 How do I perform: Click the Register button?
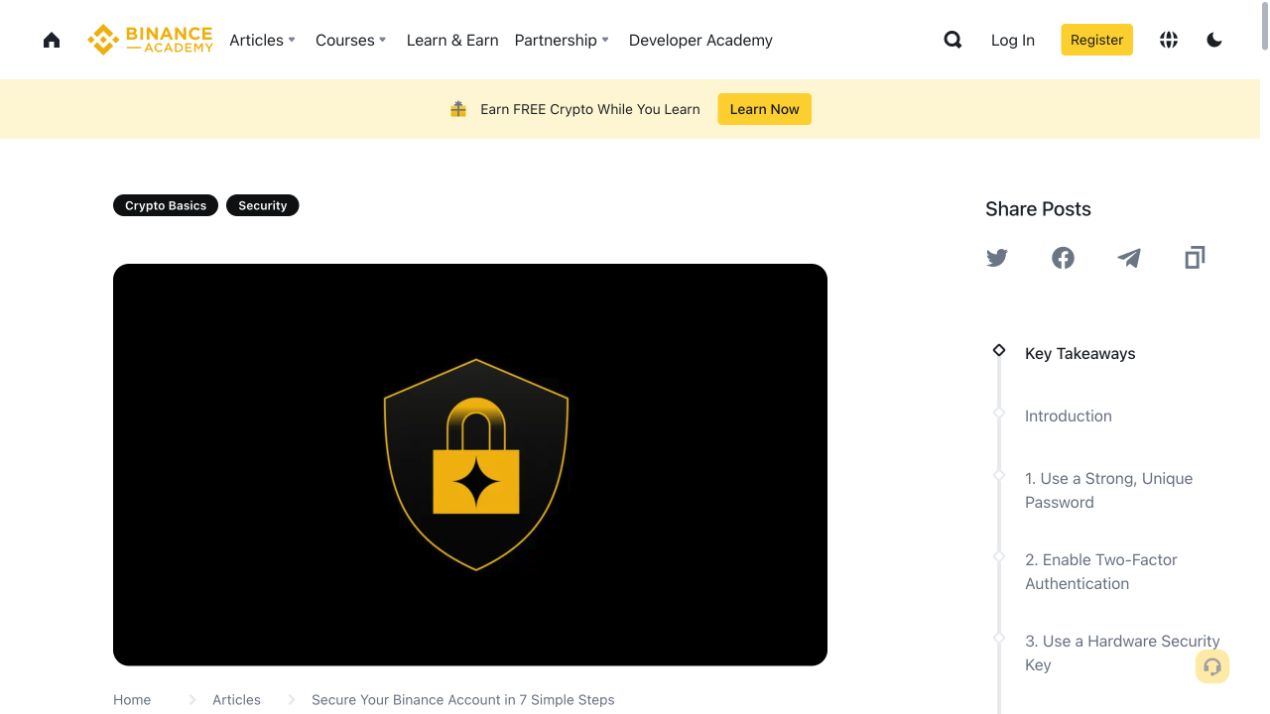[1096, 40]
